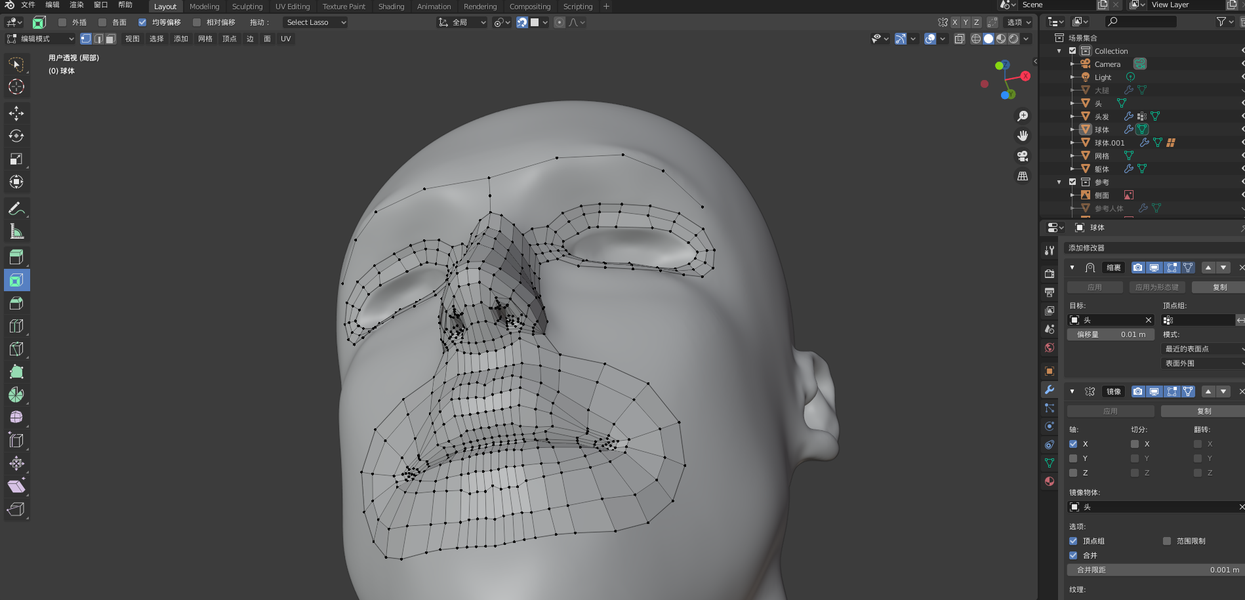This screenshot has height=600, width=1245.
Task: Click the viewport zoom magnifier gizmo
Action: point(1022,116)
